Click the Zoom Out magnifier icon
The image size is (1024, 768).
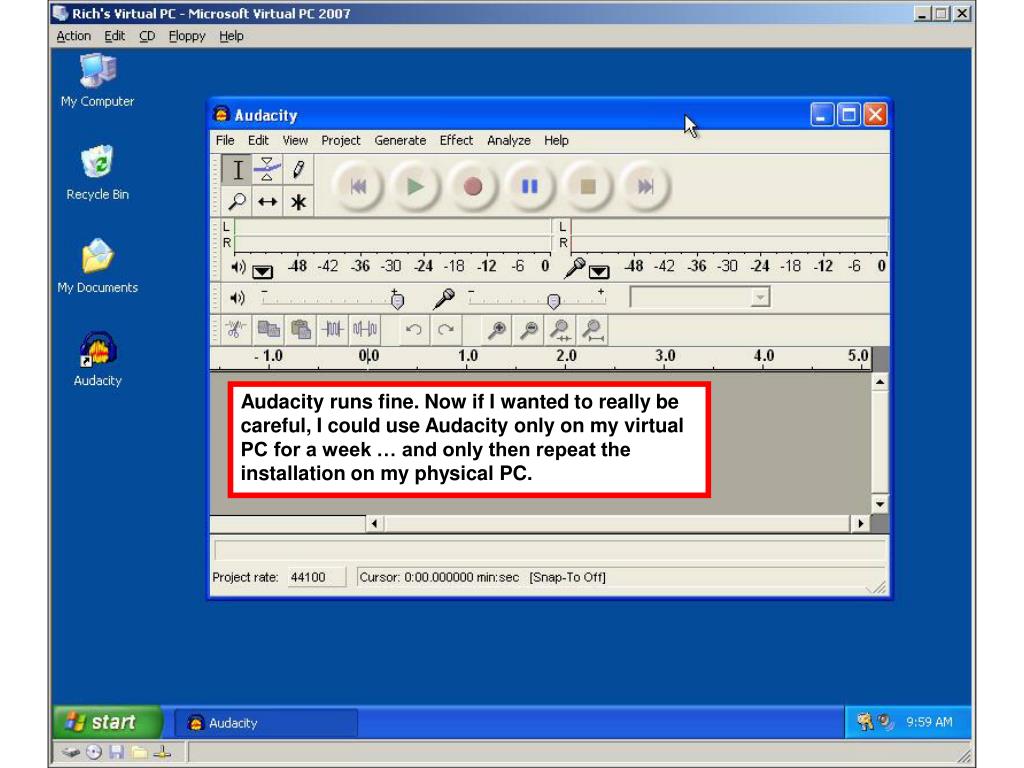(529, 329)
